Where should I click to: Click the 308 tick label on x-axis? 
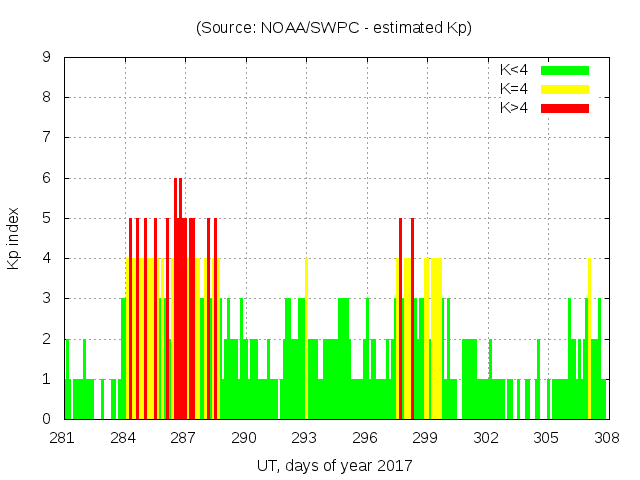point(607,438)
